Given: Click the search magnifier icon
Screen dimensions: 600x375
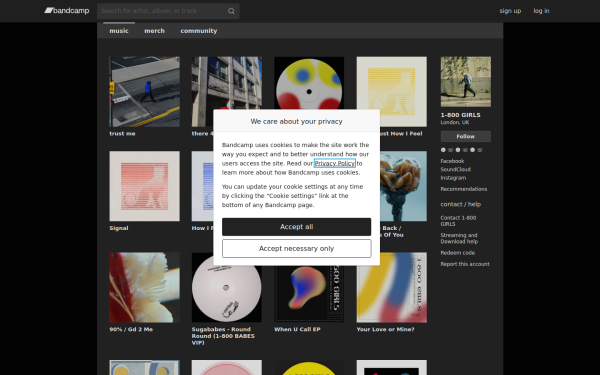Looking at the screenshot, I should 231,11.
